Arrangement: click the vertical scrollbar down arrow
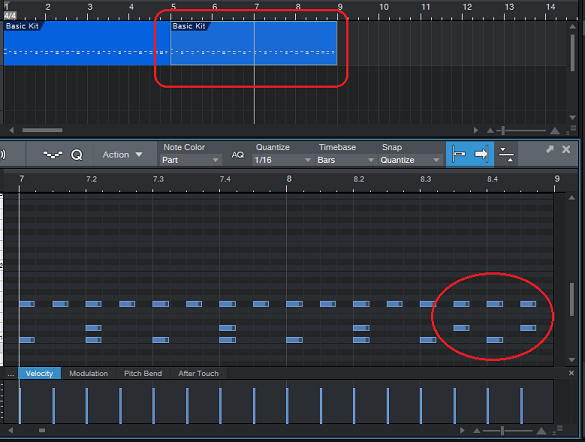Image resolution: width=585 pixels, height=442 pixels. click(x=572, y=117)
